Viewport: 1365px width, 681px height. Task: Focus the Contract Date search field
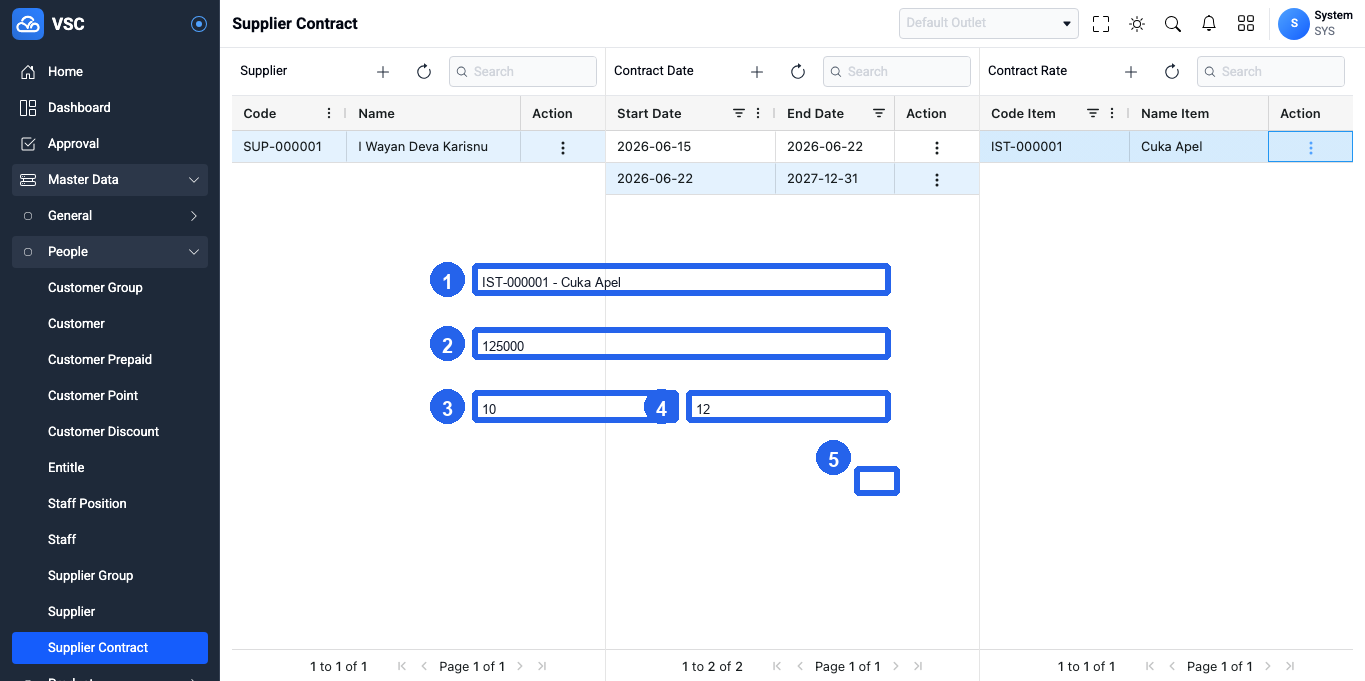point(897,71)
